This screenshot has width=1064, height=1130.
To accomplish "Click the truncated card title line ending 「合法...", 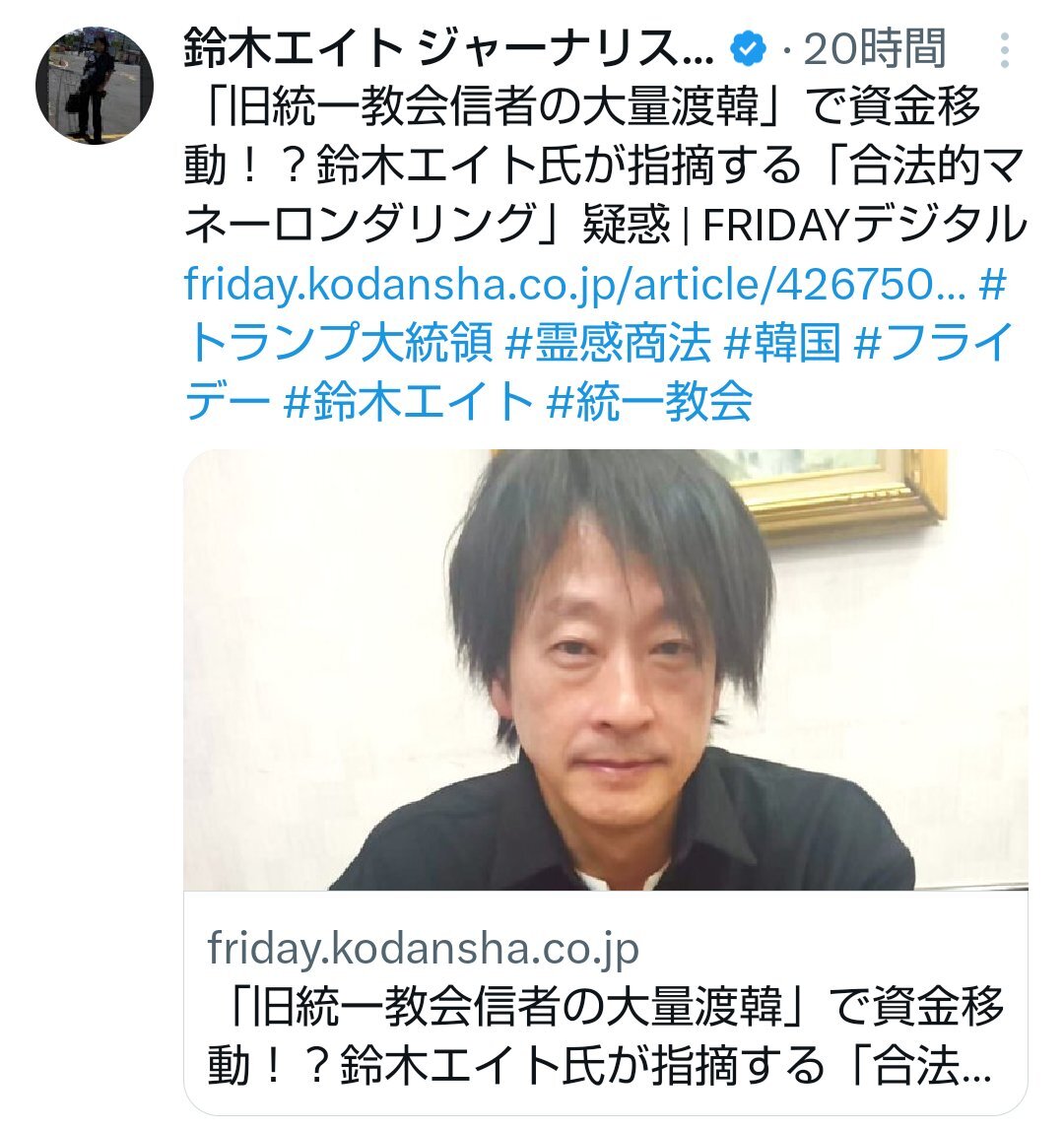I will tap(600, 1067).
